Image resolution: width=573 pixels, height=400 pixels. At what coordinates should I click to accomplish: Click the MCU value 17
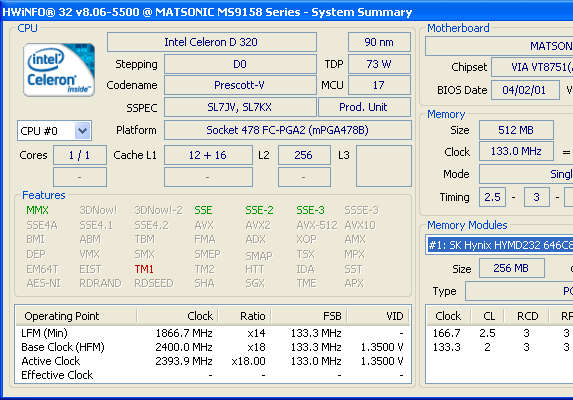pos(379,85)
